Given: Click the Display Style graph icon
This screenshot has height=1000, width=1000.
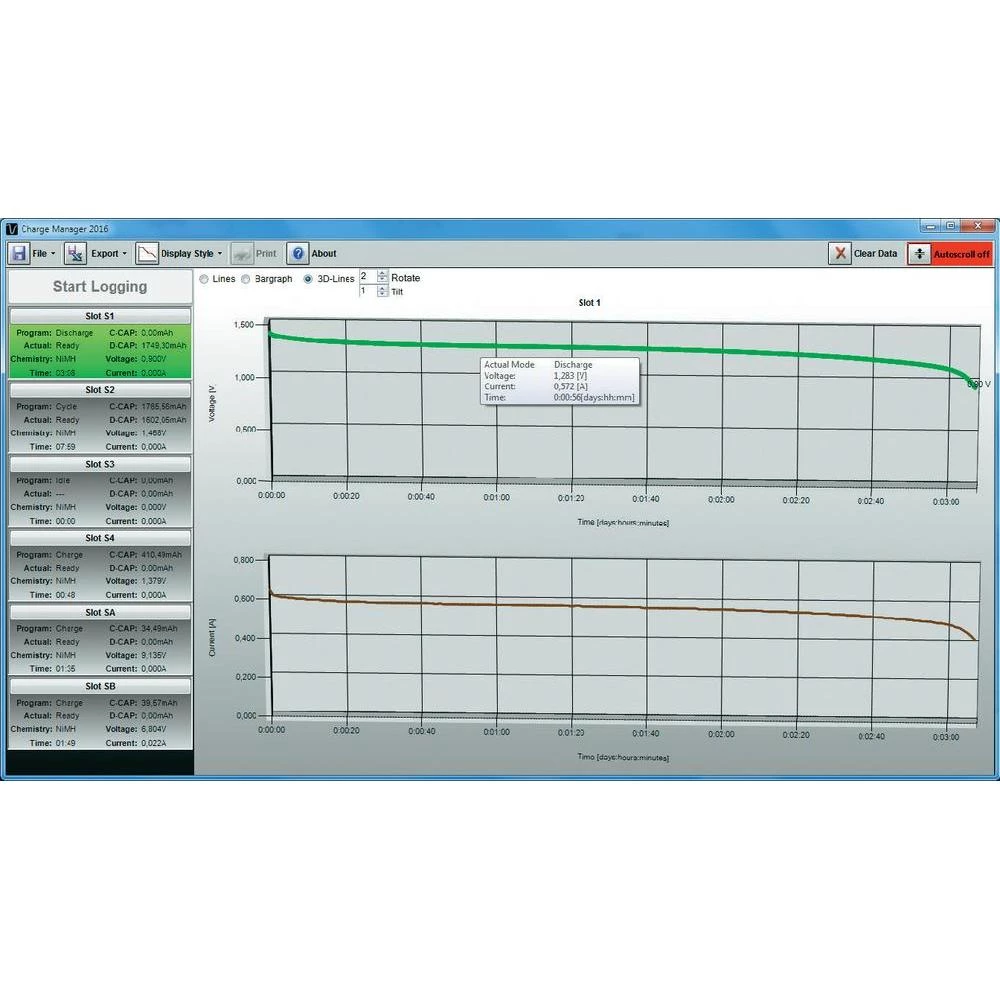Looking at the screenshot, I should point(147,254).
